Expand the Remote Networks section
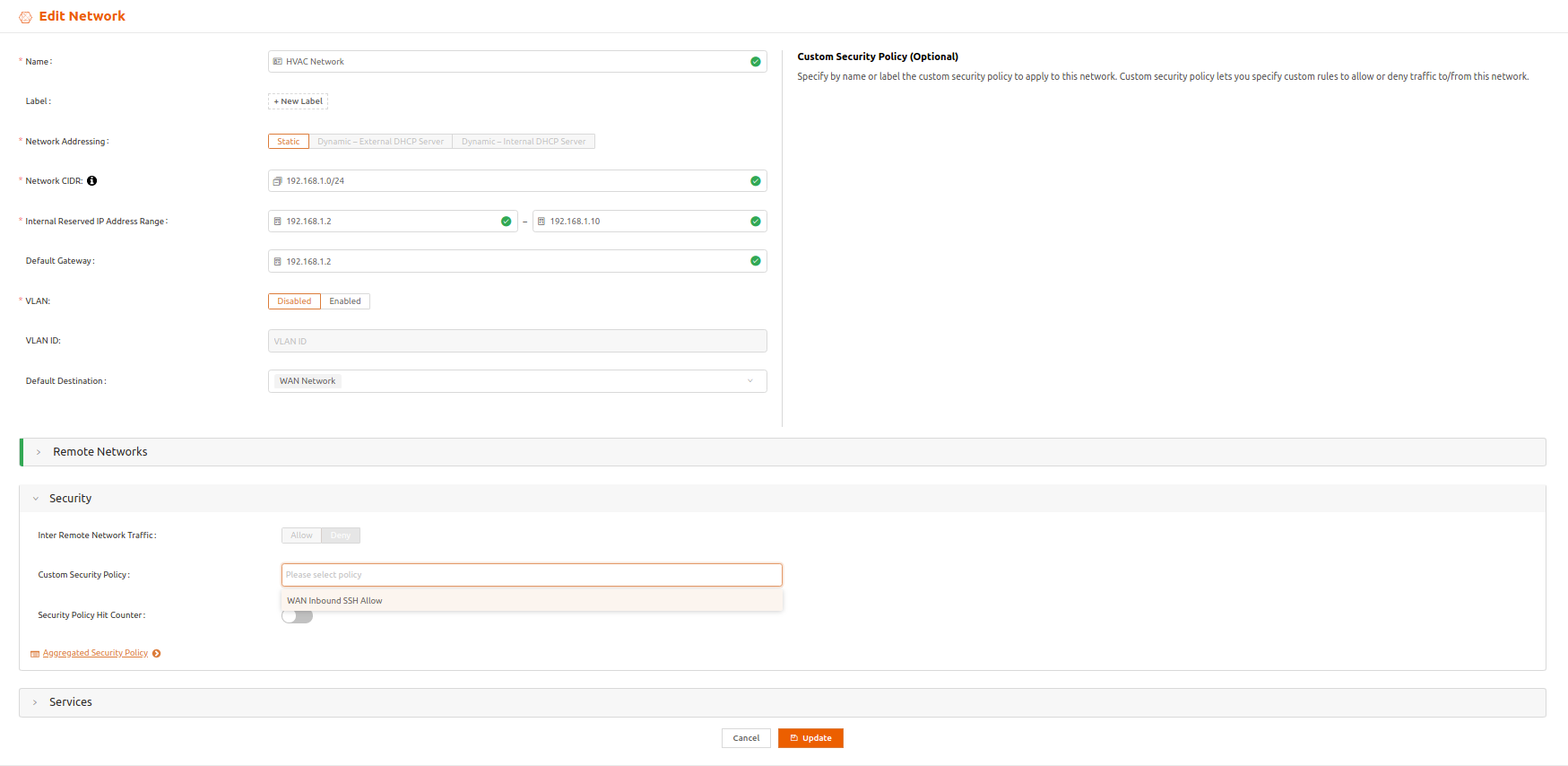Viewport: 1568px width, 766px height. (782, 452)
